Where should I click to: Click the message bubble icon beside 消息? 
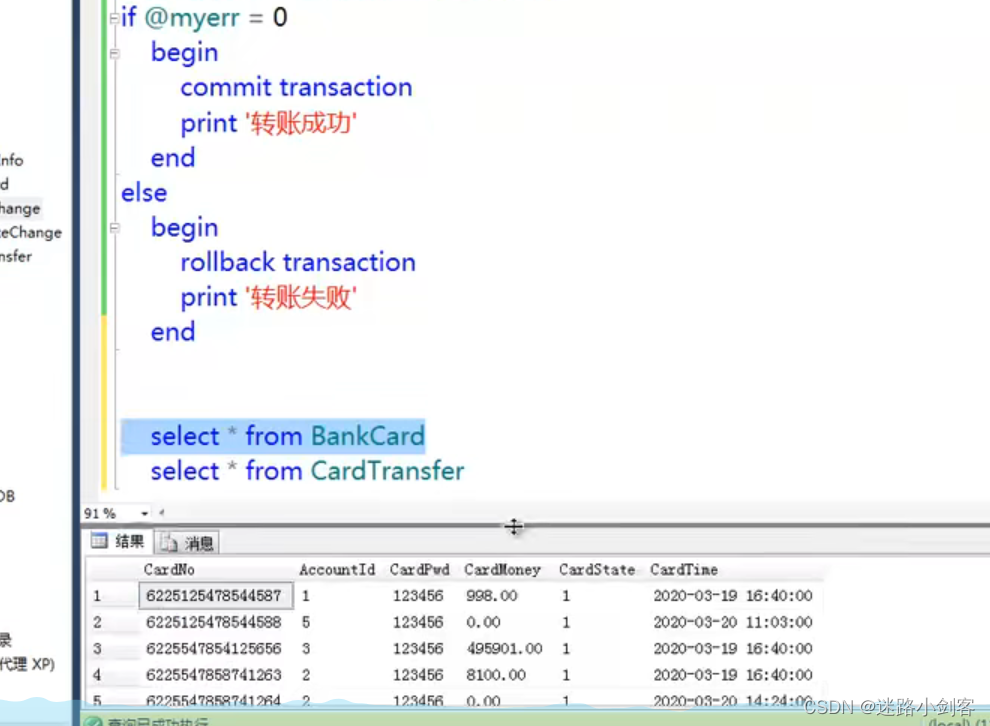click(x=168, y=541)
